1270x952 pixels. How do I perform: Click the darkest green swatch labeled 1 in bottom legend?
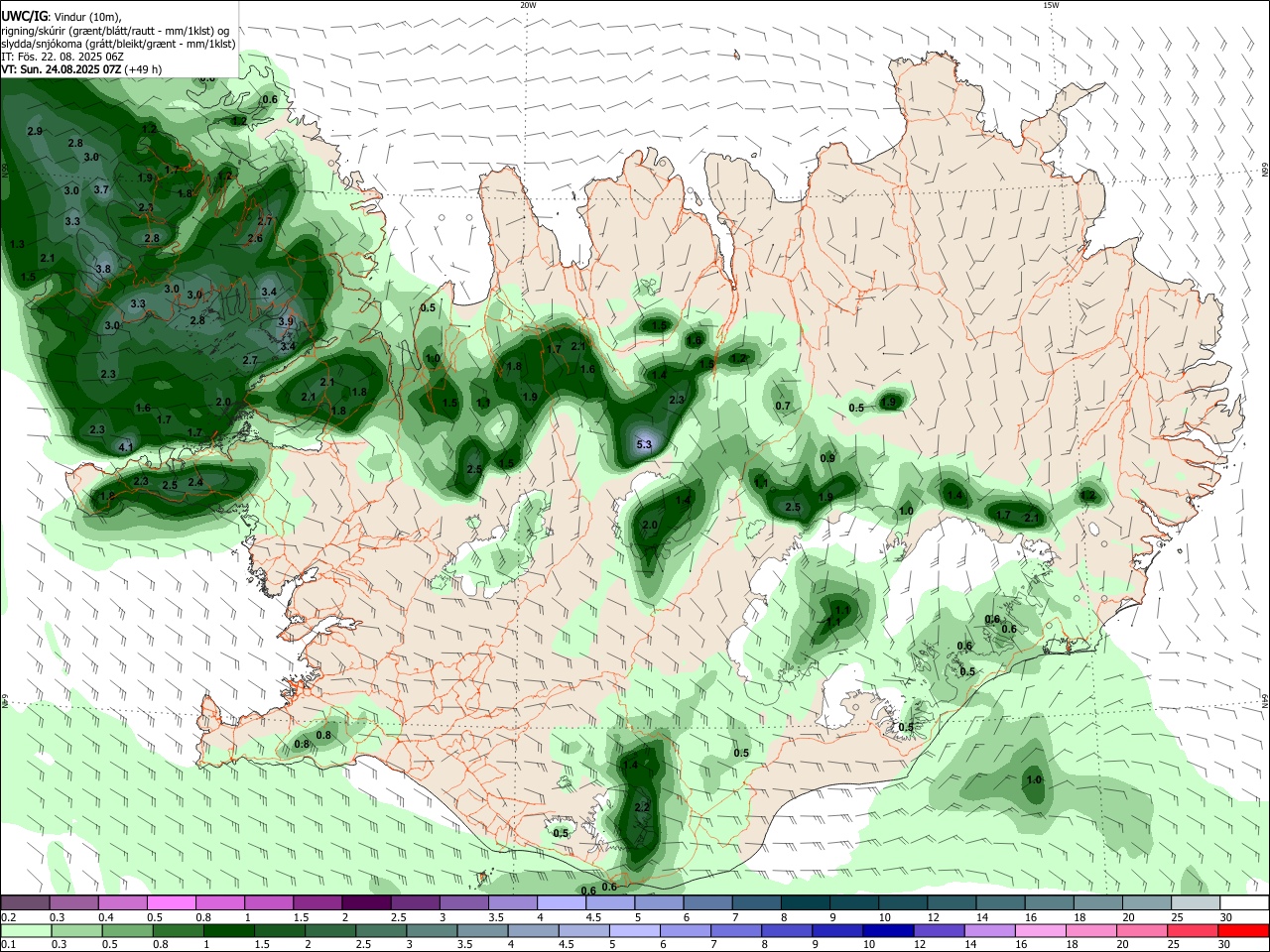click(227, 930)
